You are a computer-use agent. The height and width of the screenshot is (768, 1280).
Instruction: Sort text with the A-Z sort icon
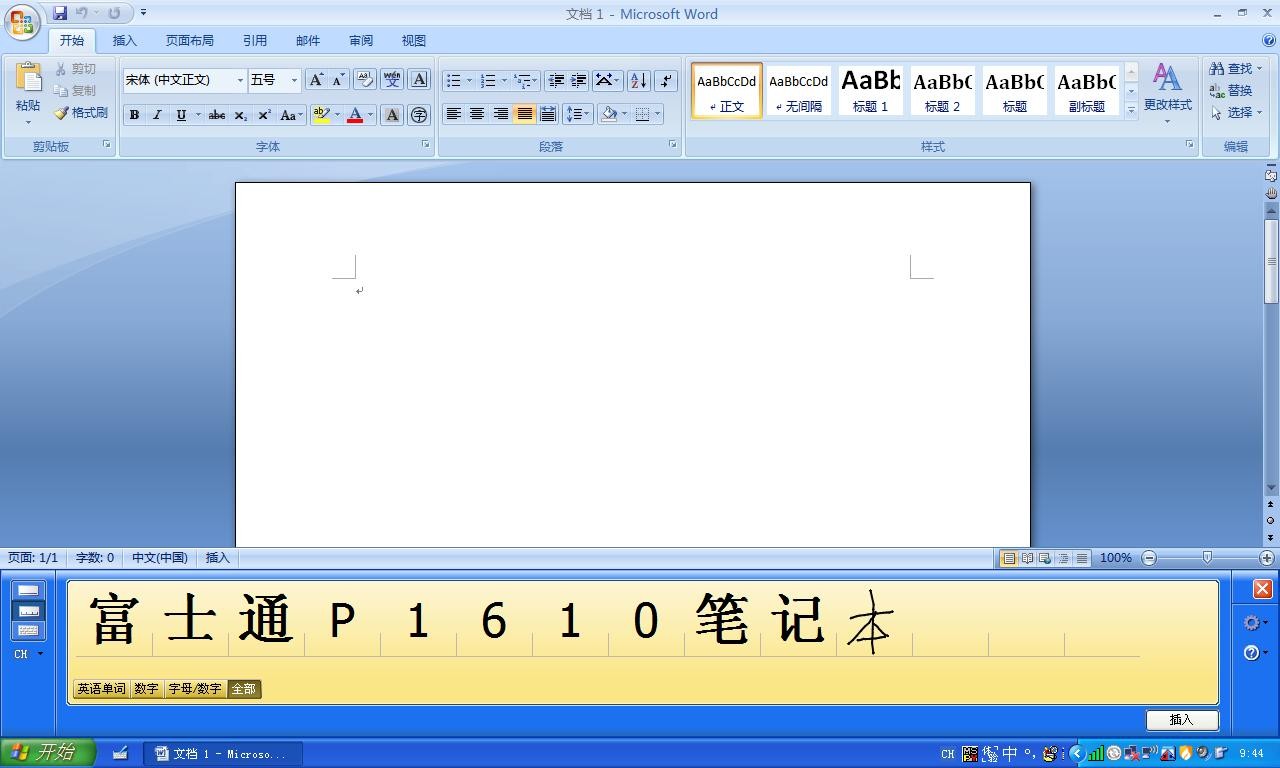[x=639, y=80]
